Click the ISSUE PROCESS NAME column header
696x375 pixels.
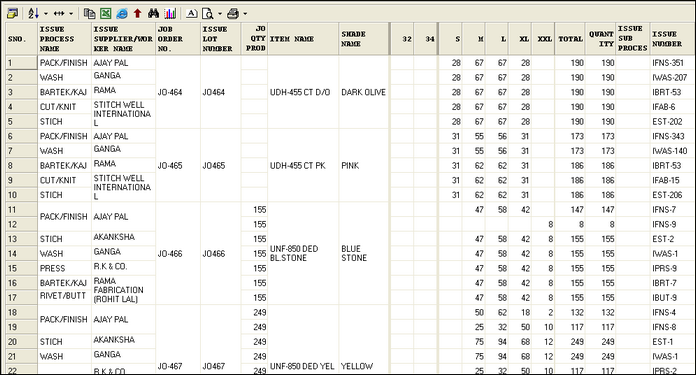(65, 39)
